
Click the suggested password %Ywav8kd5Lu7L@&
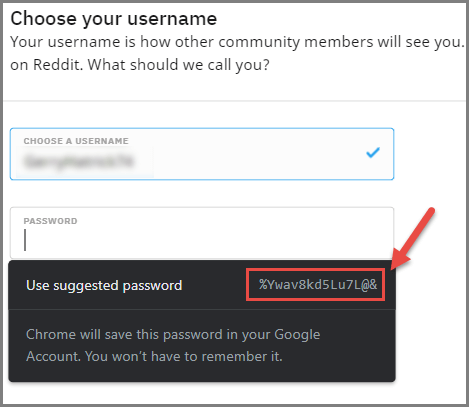[x=318, y=285]
